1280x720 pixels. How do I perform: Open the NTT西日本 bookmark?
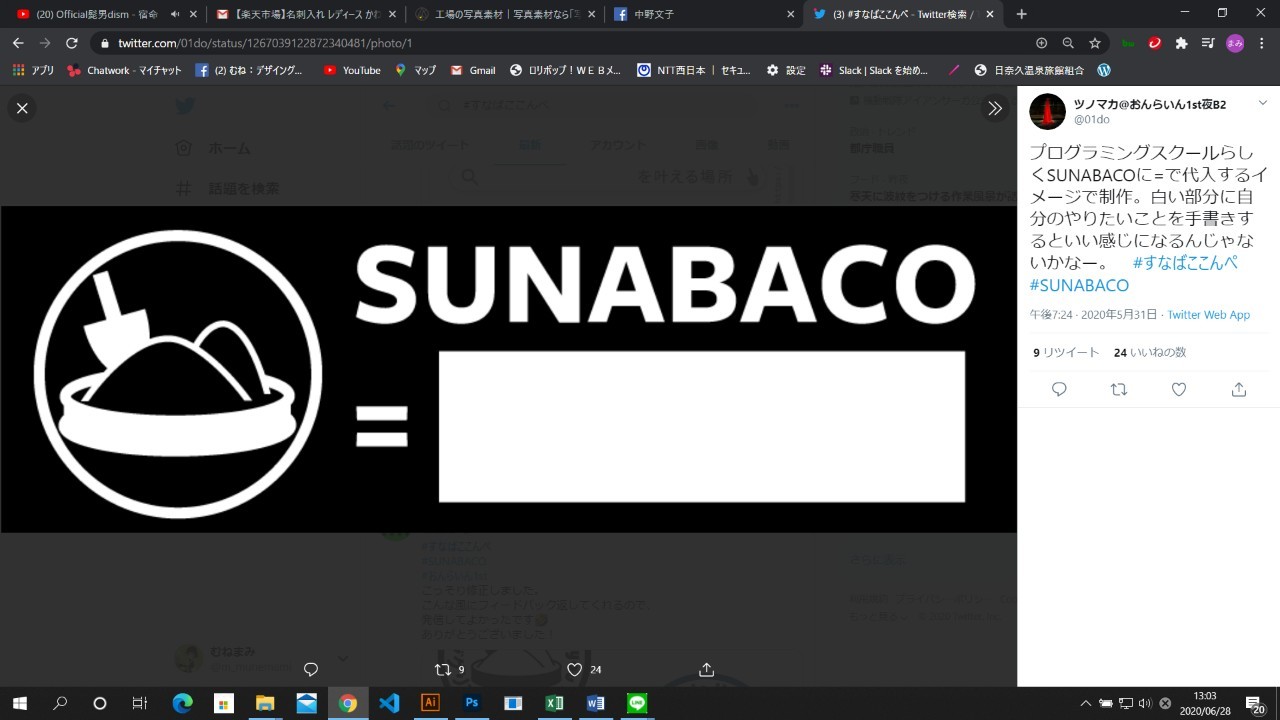point(695,70)
